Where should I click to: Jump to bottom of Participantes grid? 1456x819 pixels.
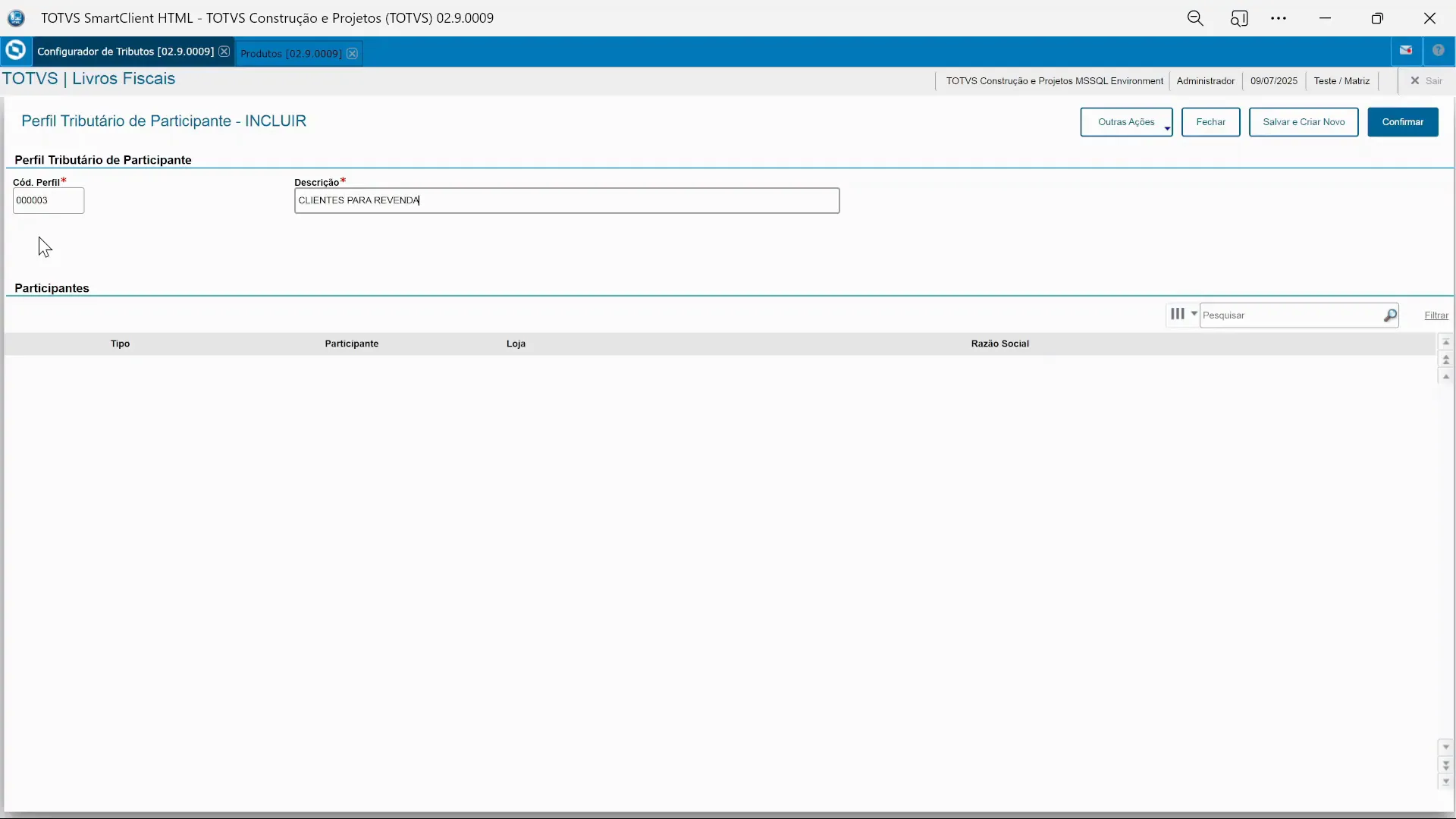pos(1445,782)
